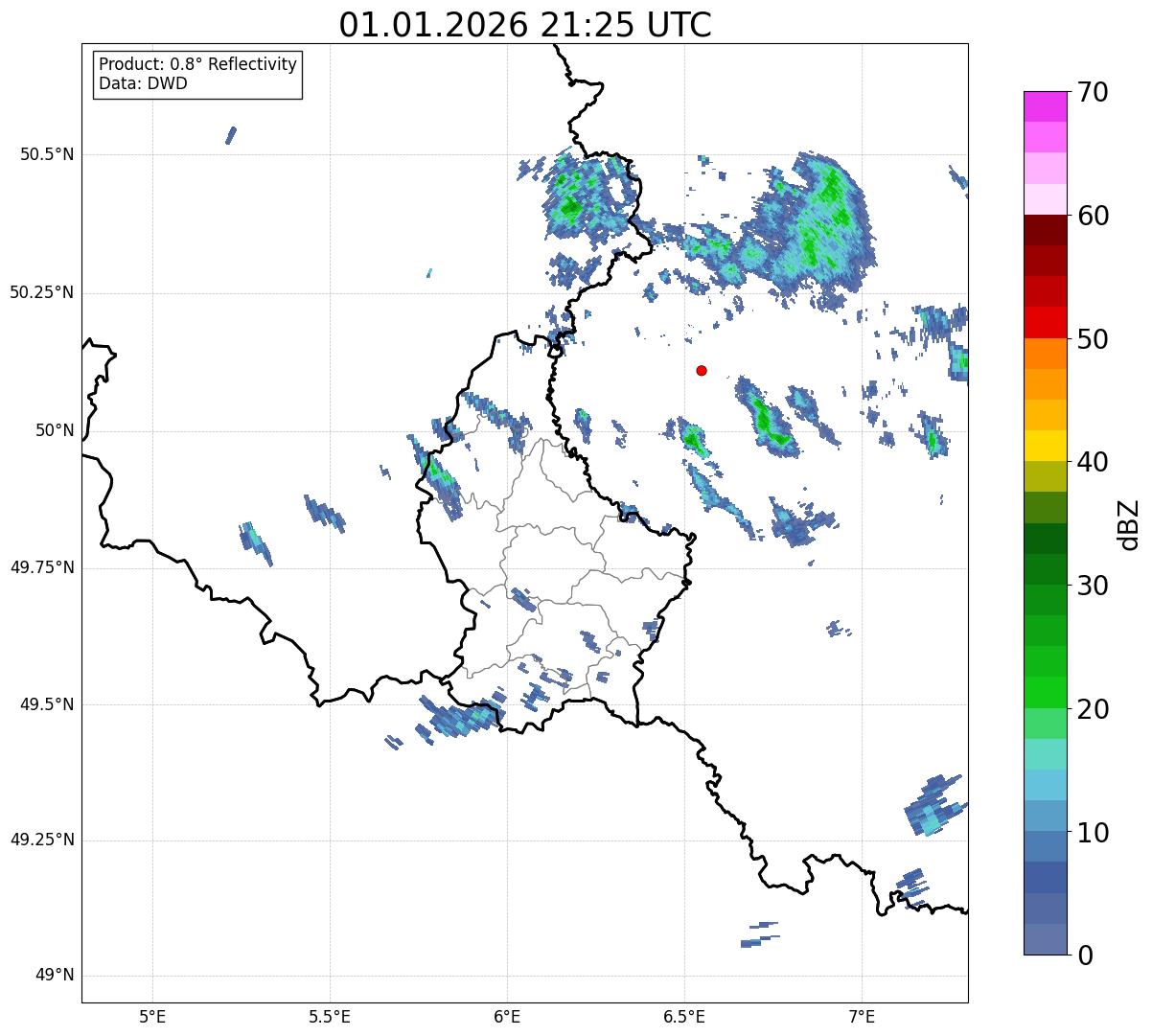1152x1036 pixels.
Task: Select the dark maroon 60 dBZ color band
Action: click(x=1045, y=230)
